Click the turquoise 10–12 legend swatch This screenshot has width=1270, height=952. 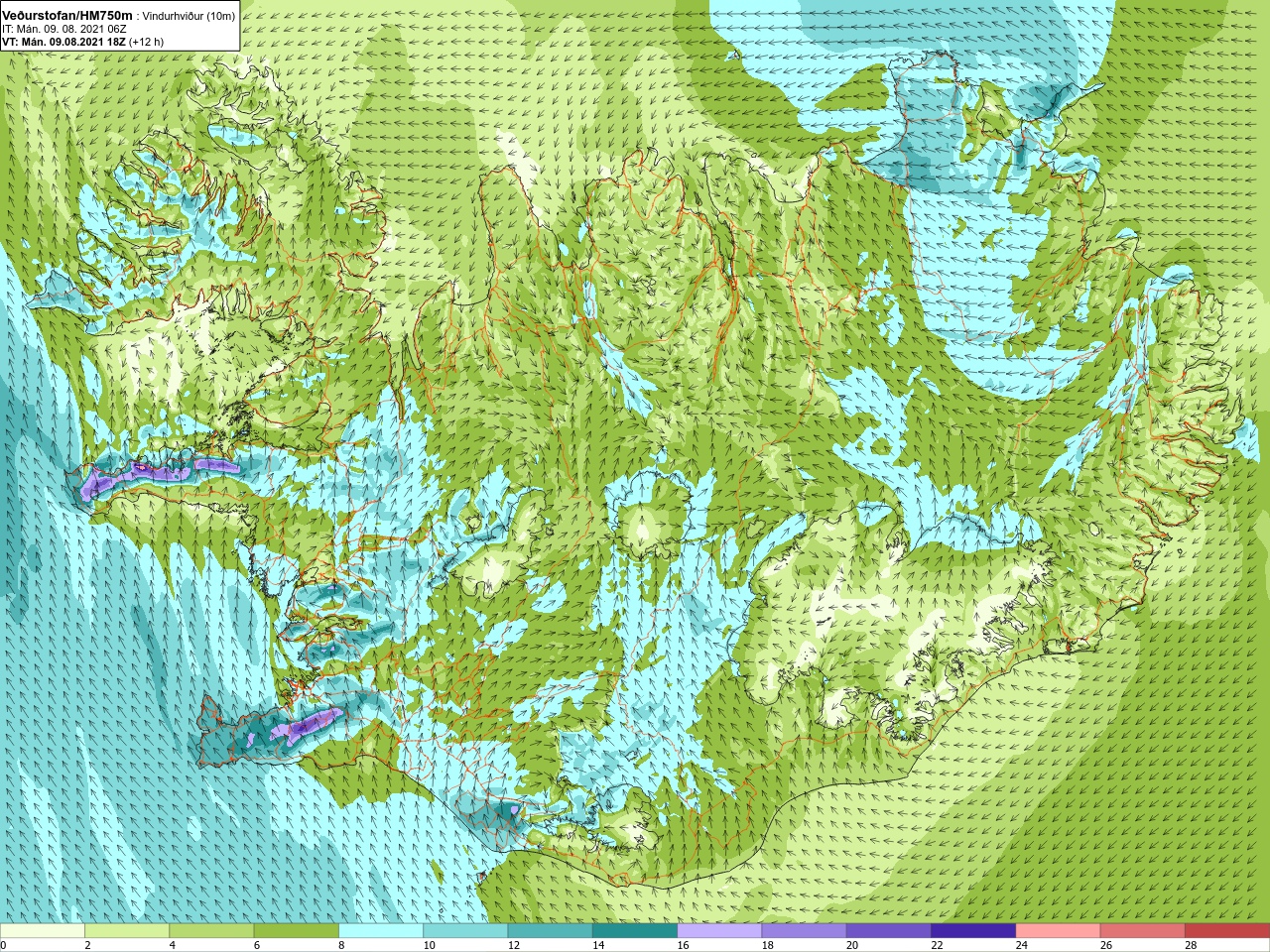[x=465, y=931]
